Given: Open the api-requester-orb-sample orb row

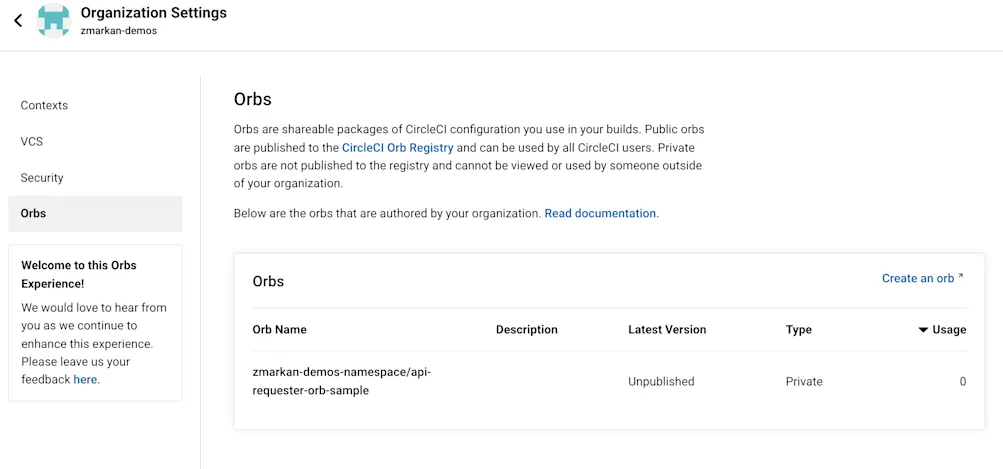Looking at the screenshot, I should pos(610,381).
